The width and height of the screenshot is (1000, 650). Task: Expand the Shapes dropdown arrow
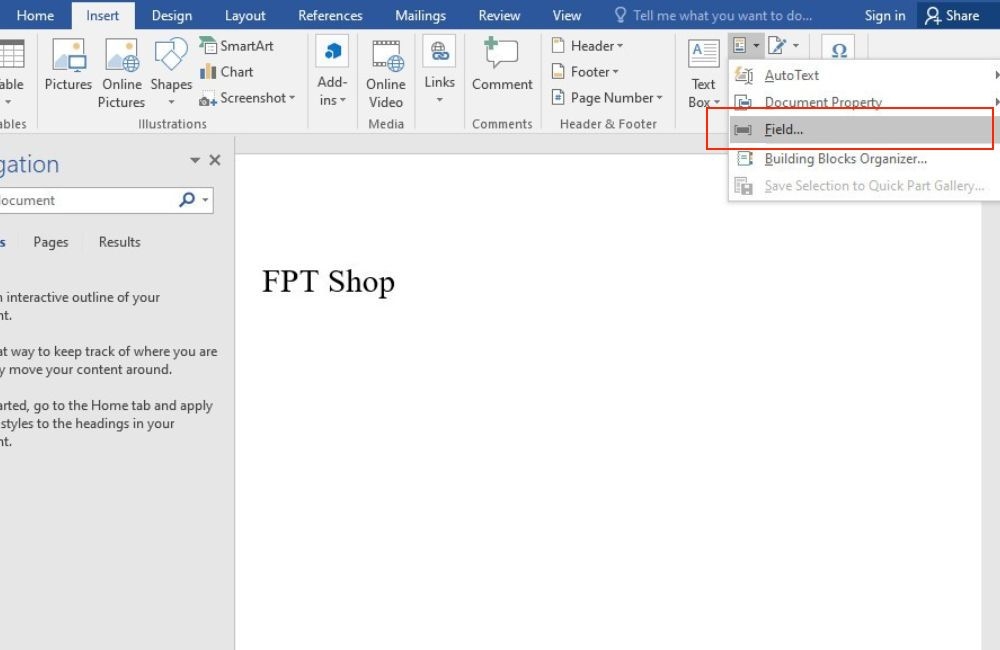coord(171,102)
